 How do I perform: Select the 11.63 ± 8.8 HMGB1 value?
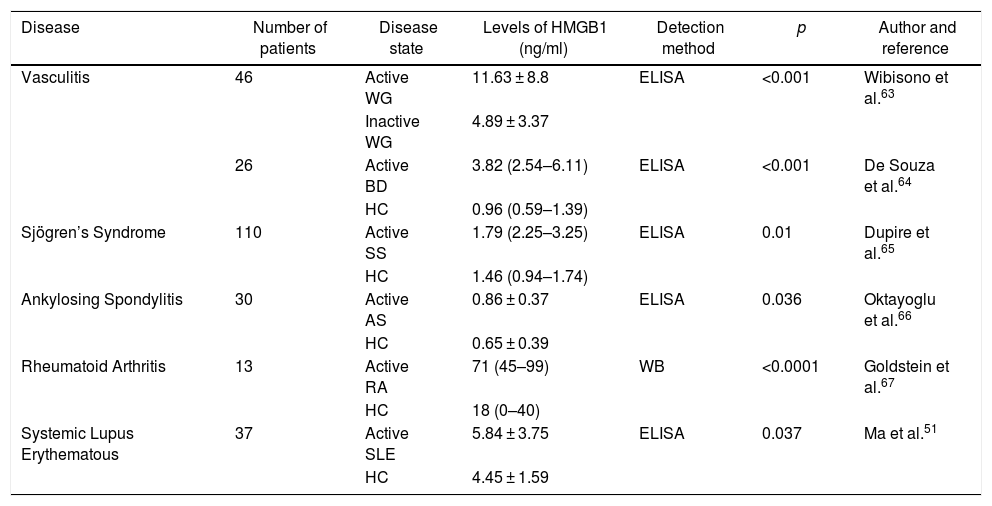[510, 76]
